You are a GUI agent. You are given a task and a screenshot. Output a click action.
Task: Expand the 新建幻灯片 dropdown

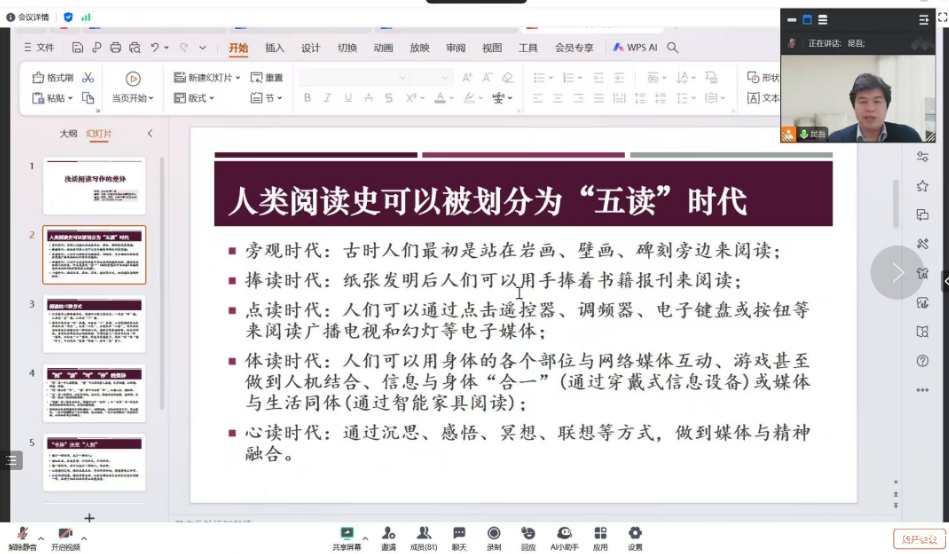(237, 78)
